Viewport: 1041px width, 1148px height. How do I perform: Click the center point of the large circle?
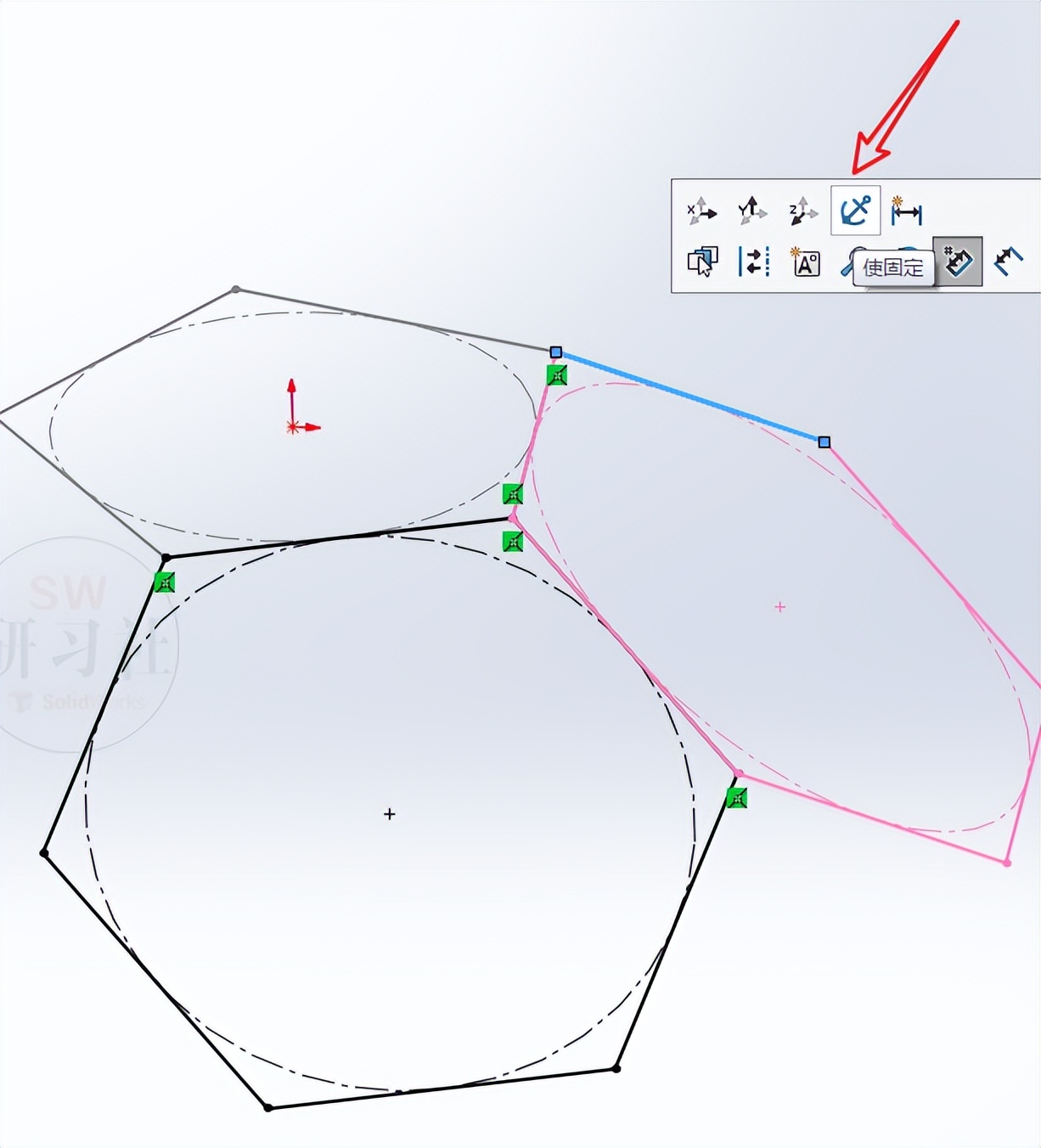point(389,813)
